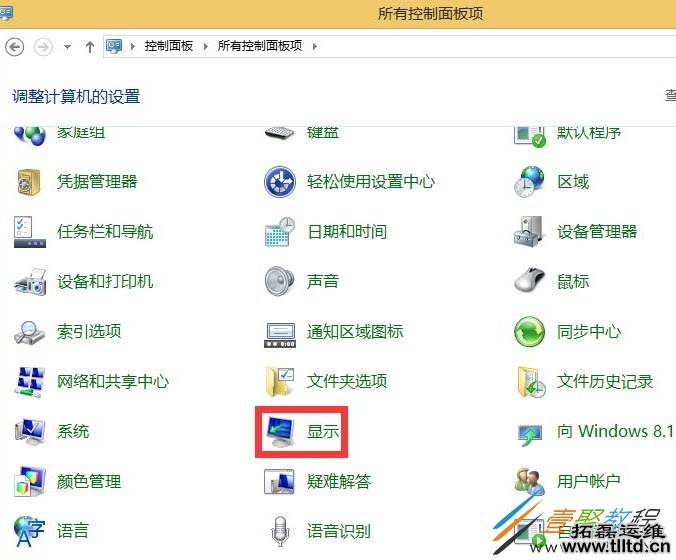Open the 轻松使用设置中心 link
This screenshot has width=676, height=560.
pos(371,181)
